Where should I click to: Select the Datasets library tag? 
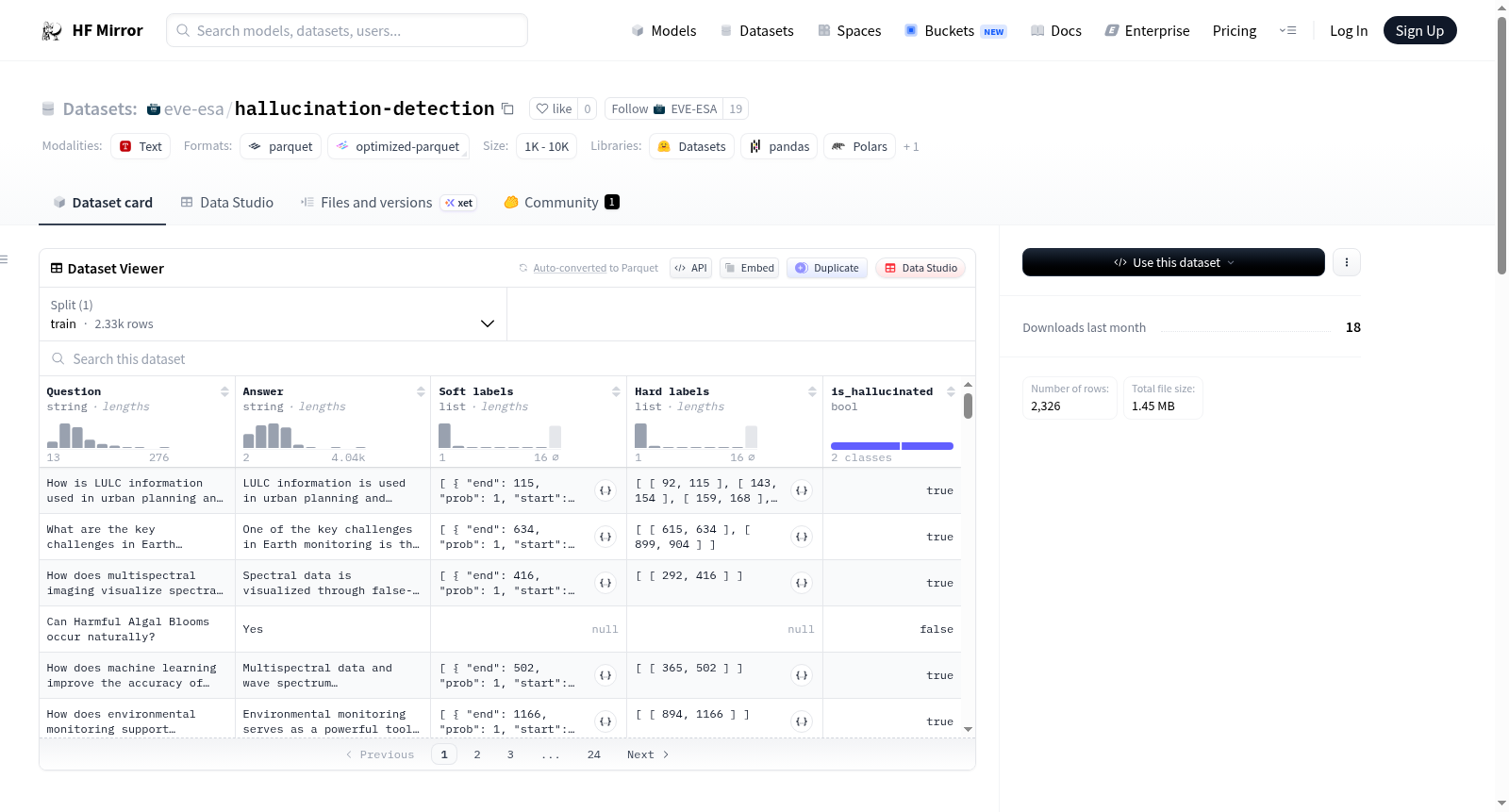(x=691, y=146)
